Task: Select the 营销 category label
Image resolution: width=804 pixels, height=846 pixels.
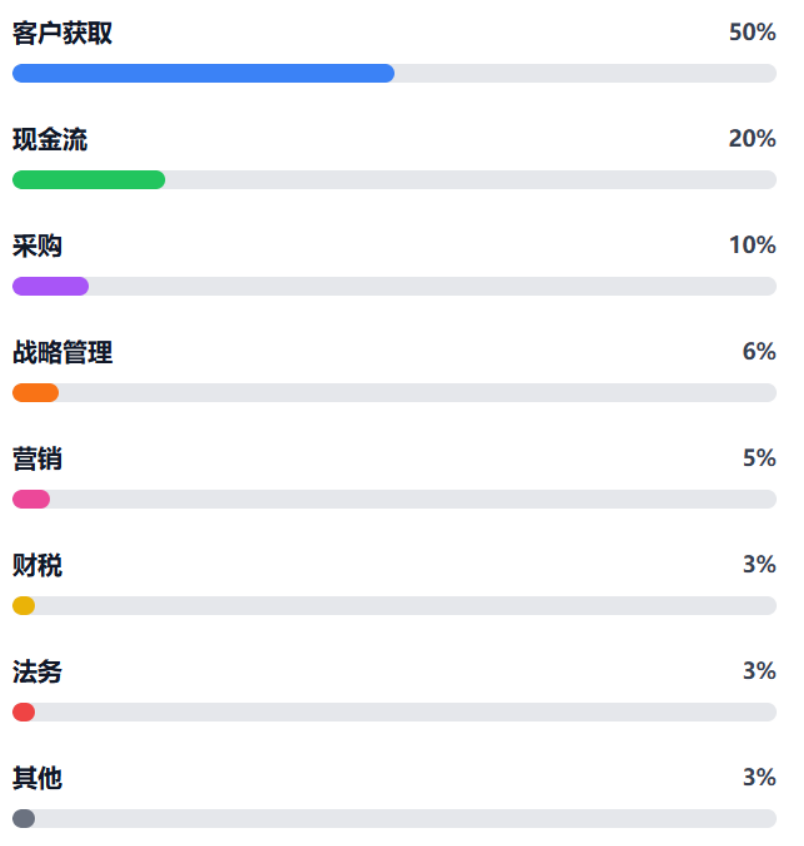Action: pyautogui.click(x=37, y=459)
